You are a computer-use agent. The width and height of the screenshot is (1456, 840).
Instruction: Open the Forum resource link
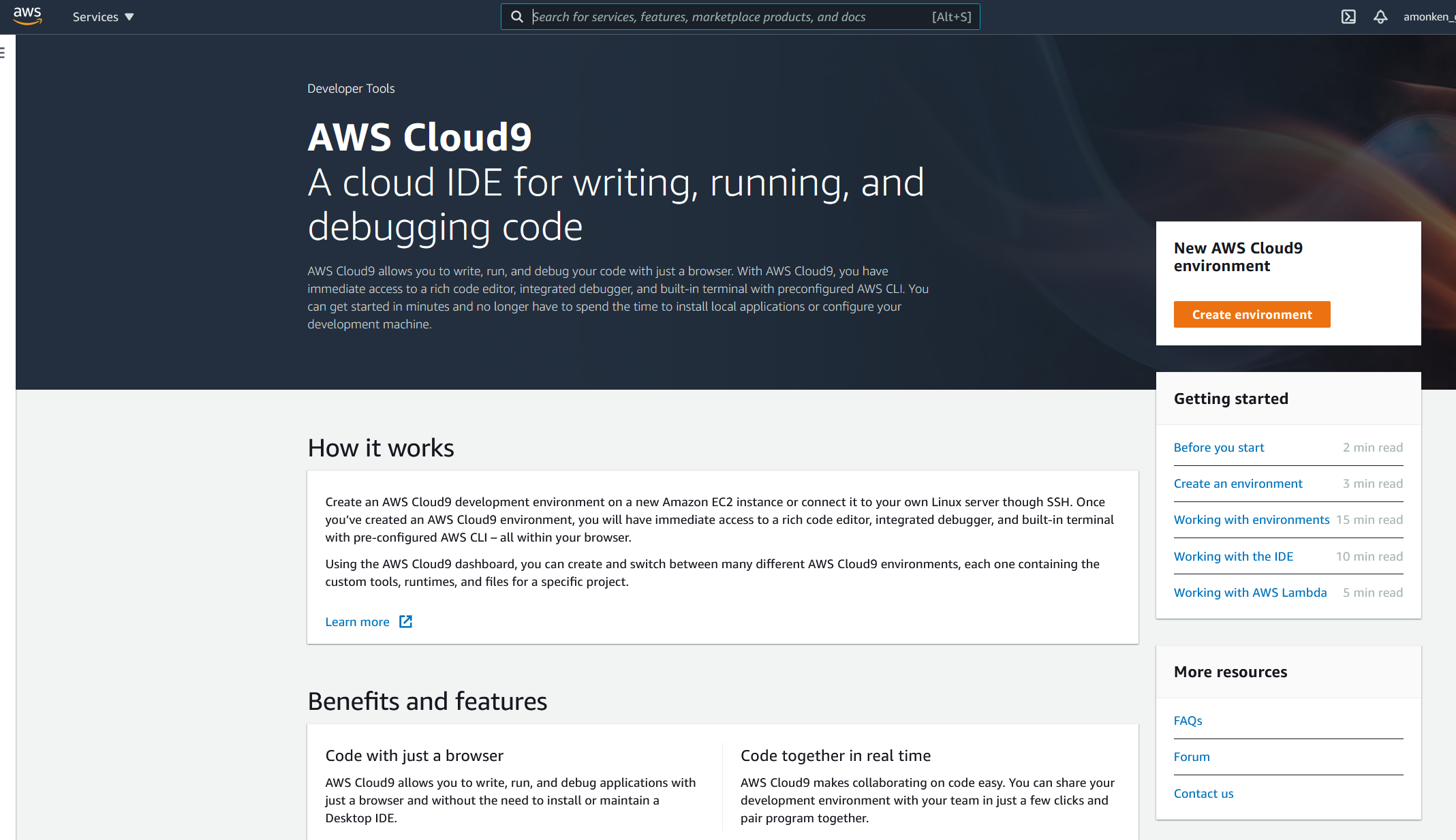[x=1192, y=757]
